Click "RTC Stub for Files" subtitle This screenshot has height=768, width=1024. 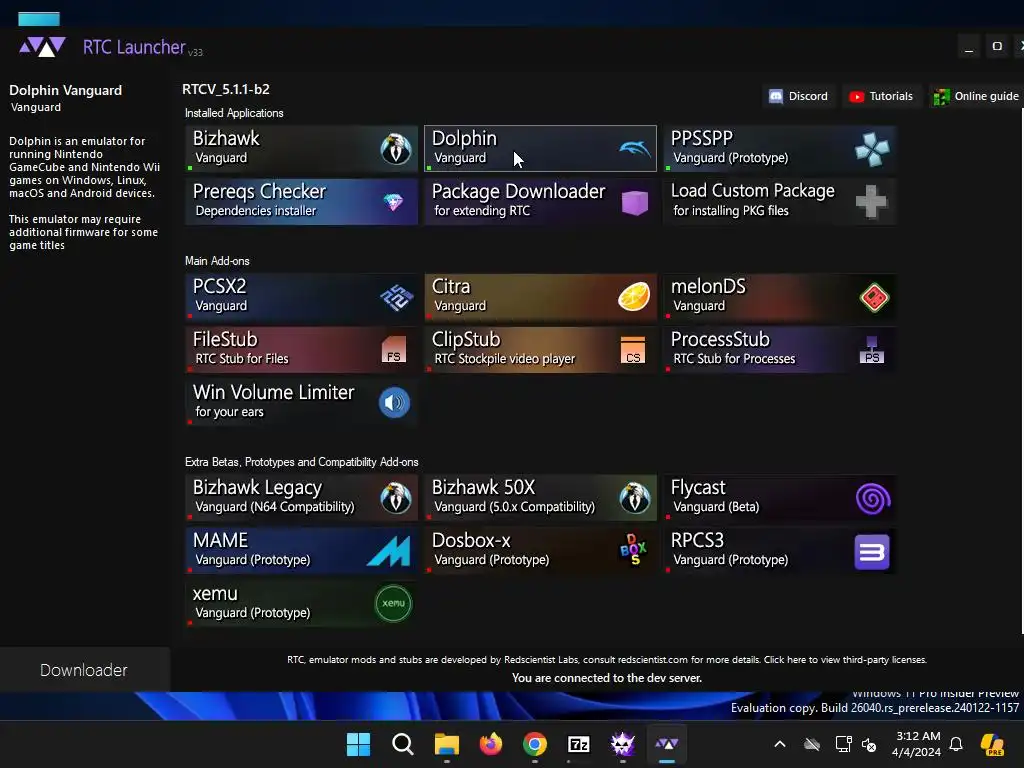point(242,359)
